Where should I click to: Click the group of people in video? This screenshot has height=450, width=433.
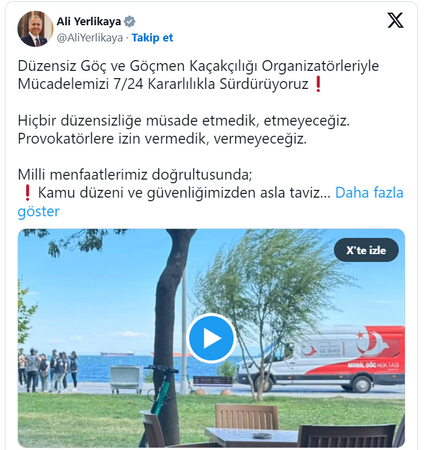tap(49, 370)
